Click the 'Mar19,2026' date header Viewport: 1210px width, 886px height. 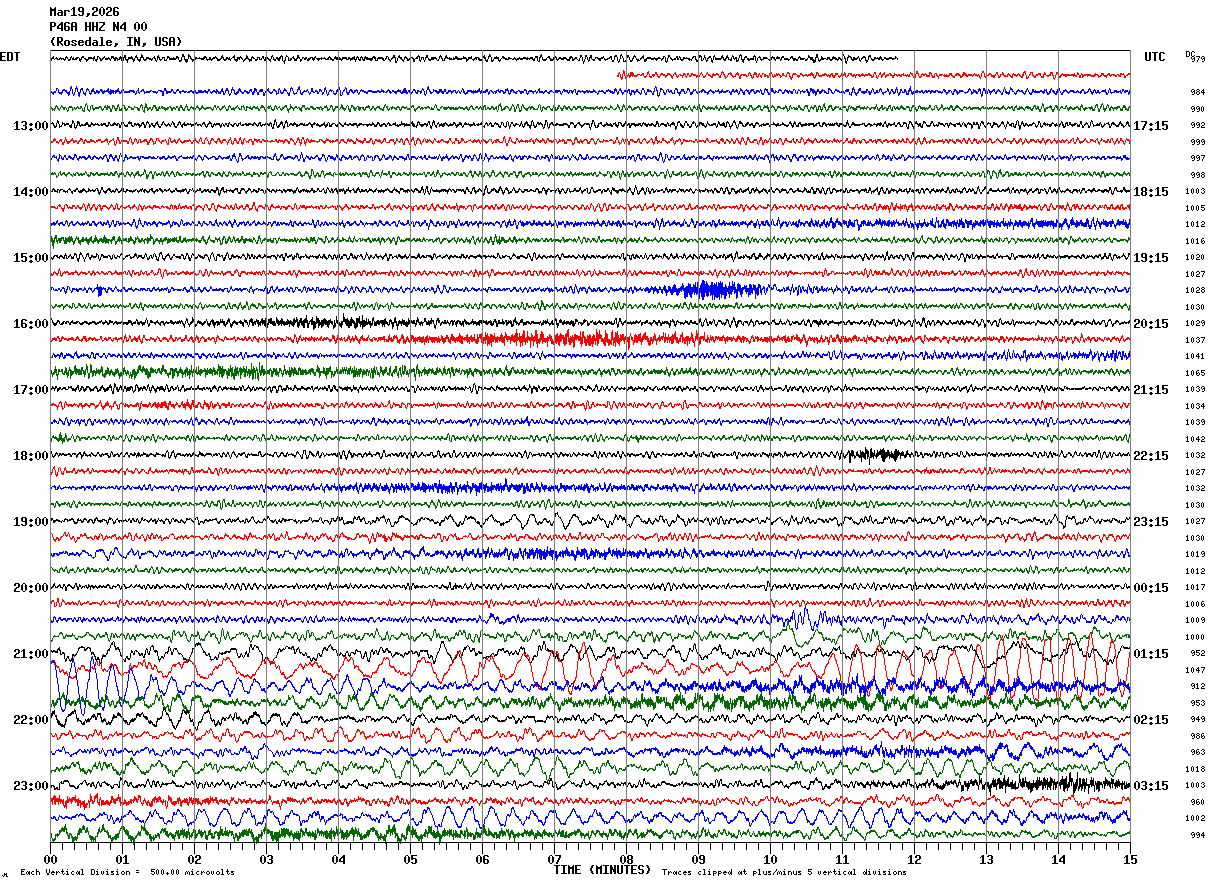tap(84, 12)
